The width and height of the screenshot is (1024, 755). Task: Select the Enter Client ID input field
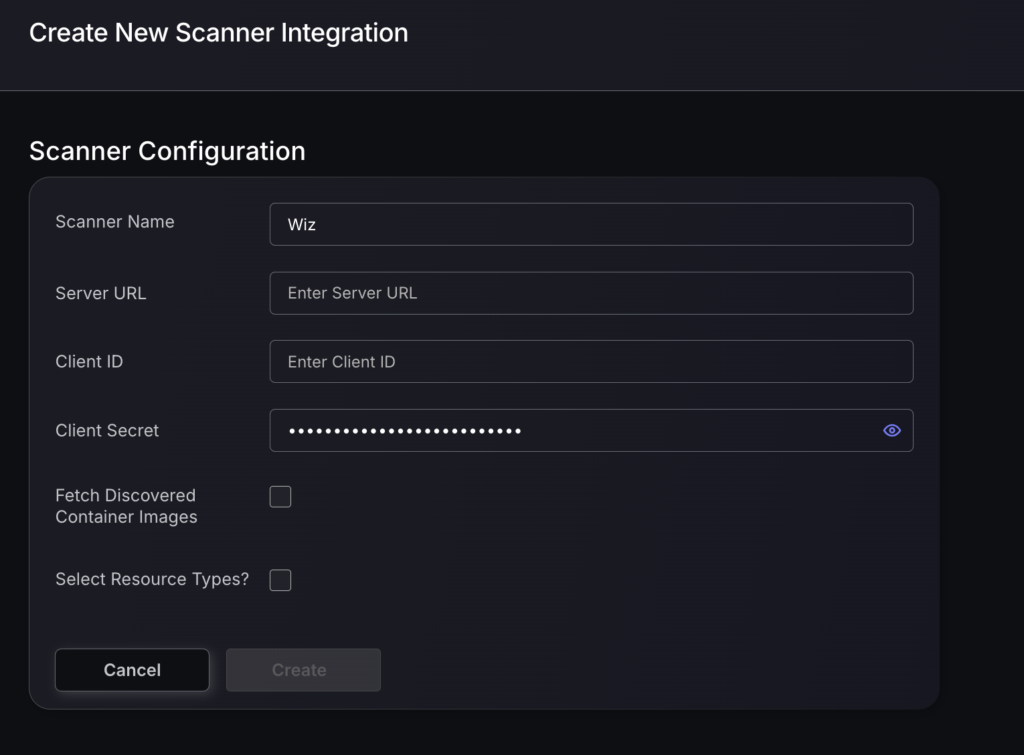pos(590,361)
